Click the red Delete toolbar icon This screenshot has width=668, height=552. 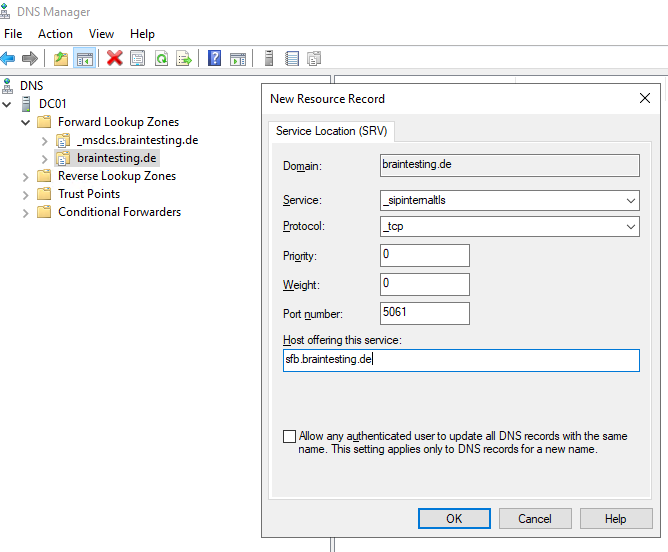(115, 59)
